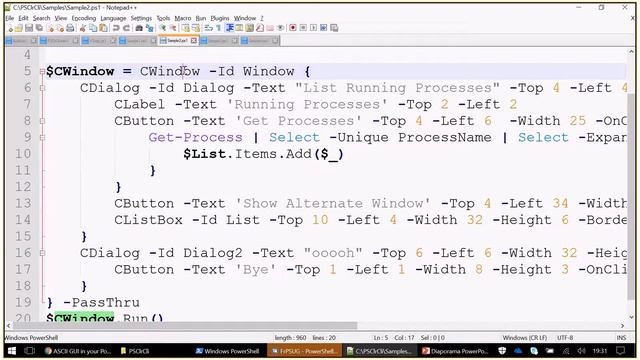Click the Open file toolbar icon
Image resolution: width=640 pixels, height=360 pixels.
point(19,28)
